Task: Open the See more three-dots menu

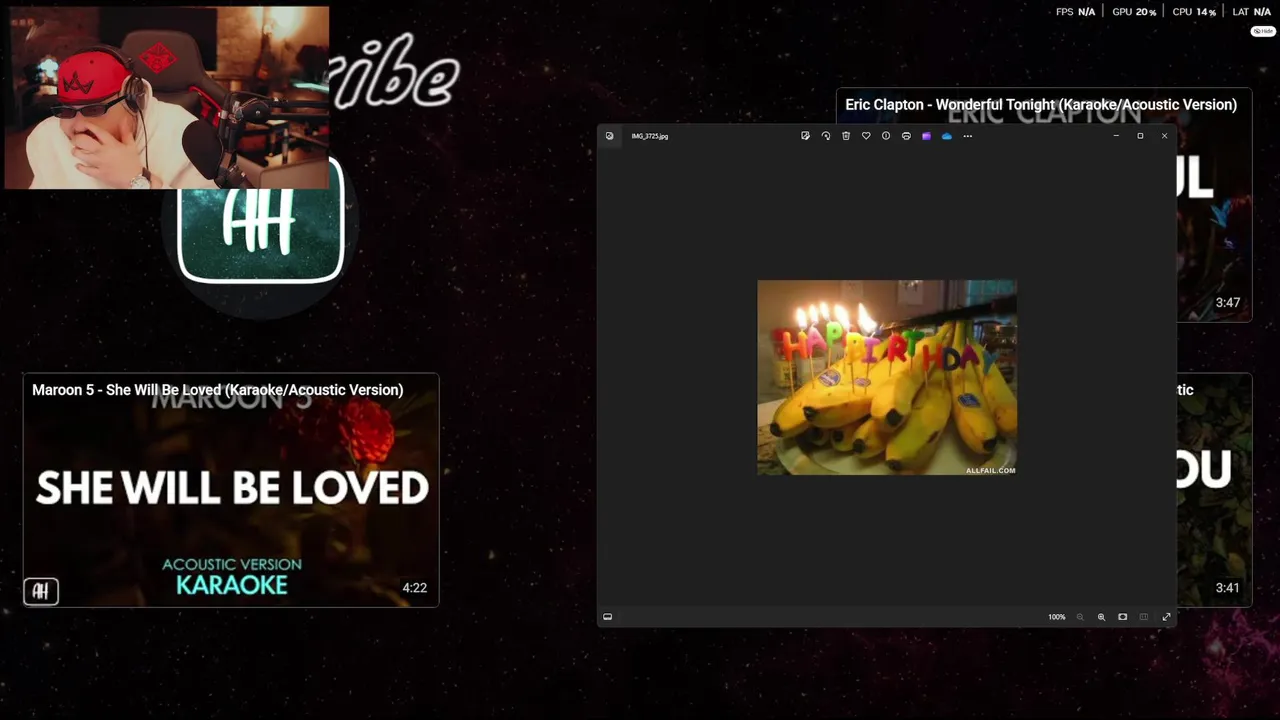Action: [x=967, y=136]
